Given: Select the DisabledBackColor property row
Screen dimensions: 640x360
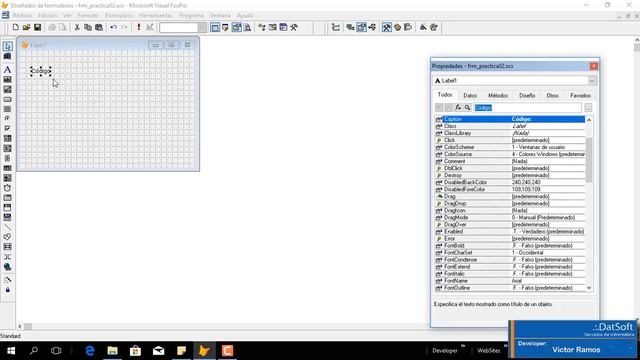Looking at the screenshot, I should point(510,182).
